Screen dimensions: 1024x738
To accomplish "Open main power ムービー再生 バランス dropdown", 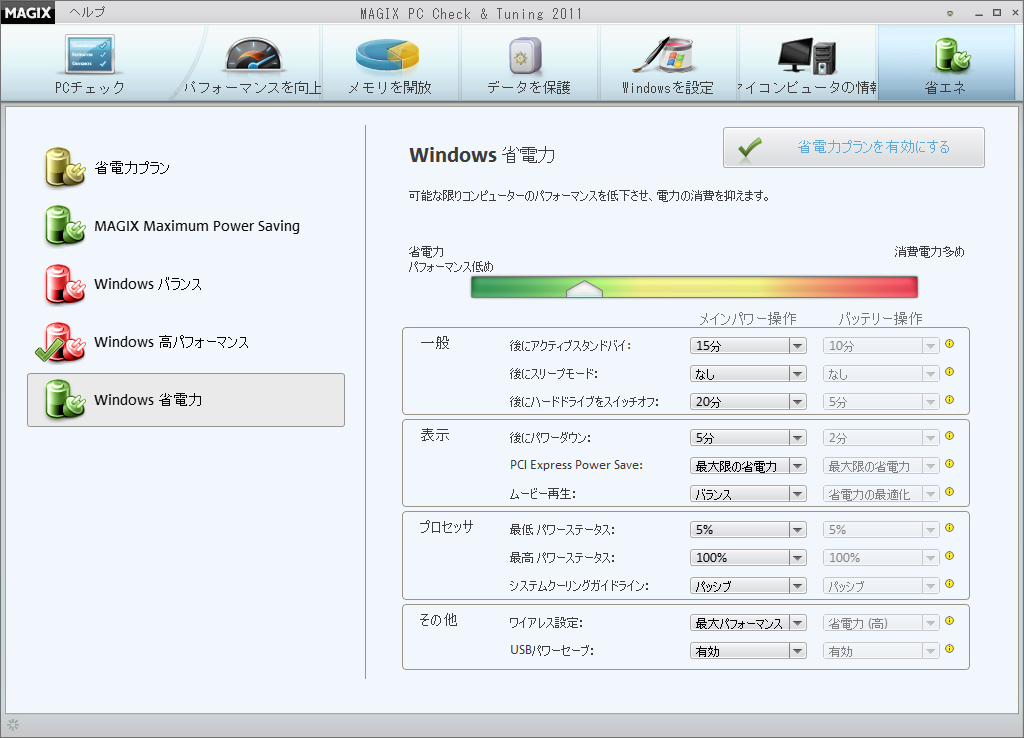I will 748,494.
